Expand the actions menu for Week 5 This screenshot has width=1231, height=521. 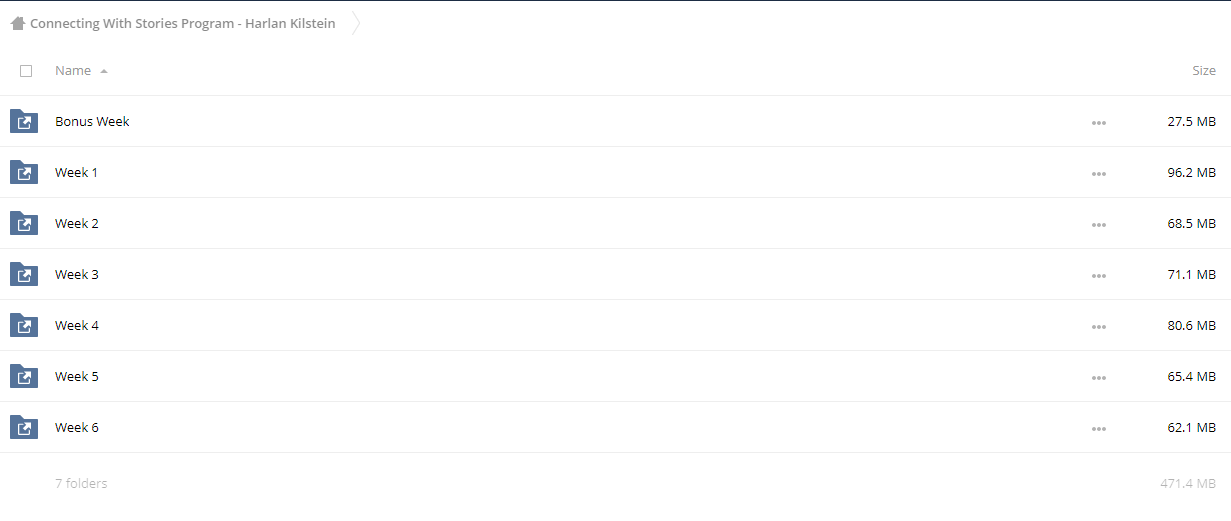tap(1099, 377)
